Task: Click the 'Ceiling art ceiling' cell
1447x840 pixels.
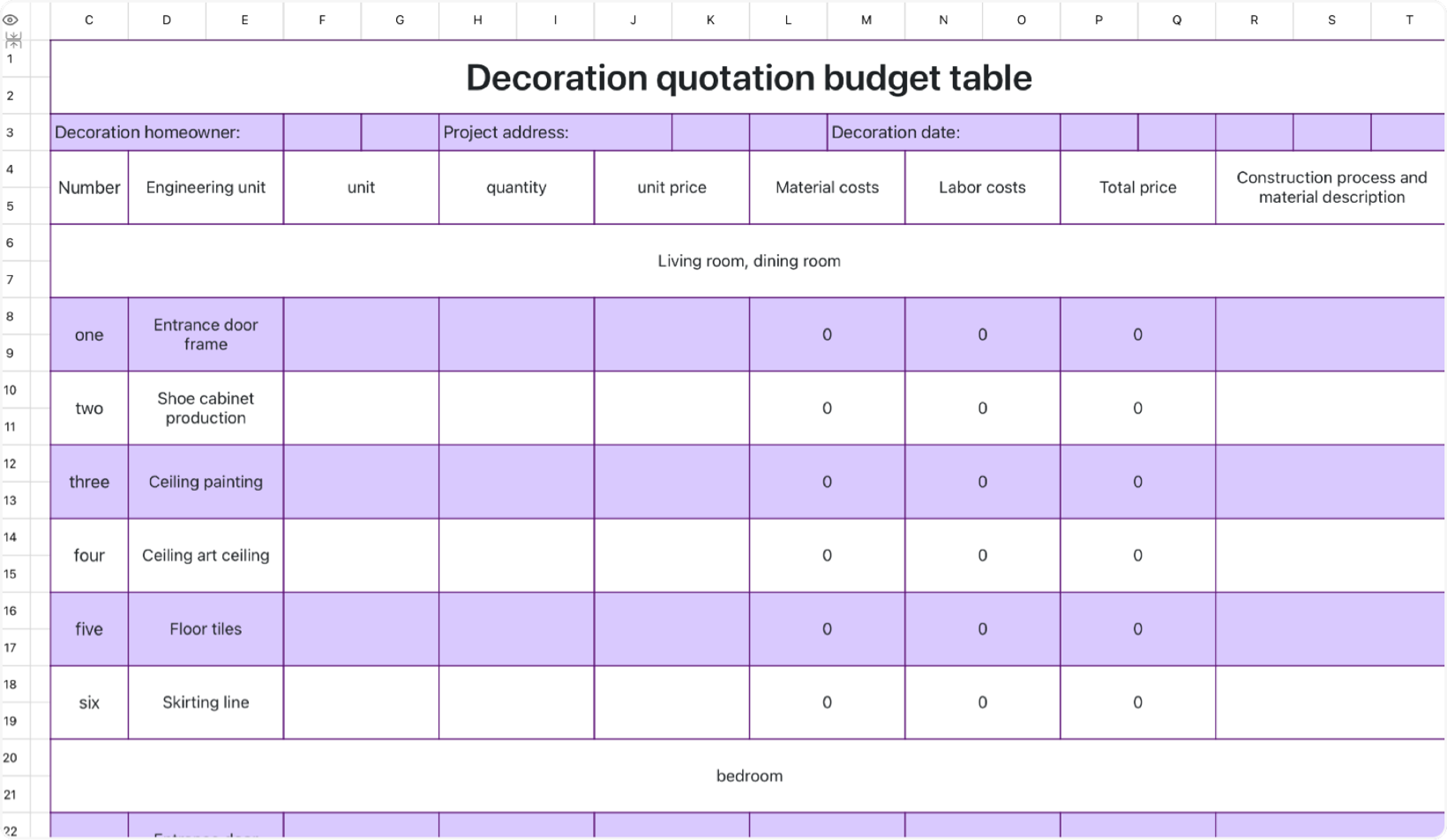Action: click(206, 555)
